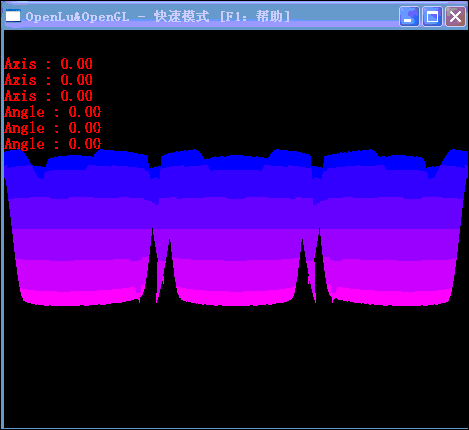Image resolution: width=469 pixels, height=430 pixels.
Task: Select the bottom Angle : 0.00 readout
Action: pos(53,144)
